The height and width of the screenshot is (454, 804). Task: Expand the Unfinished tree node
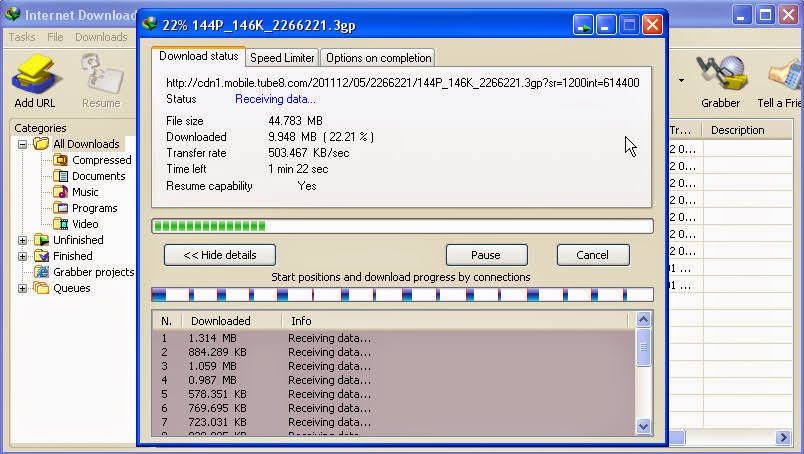[23, 240]
